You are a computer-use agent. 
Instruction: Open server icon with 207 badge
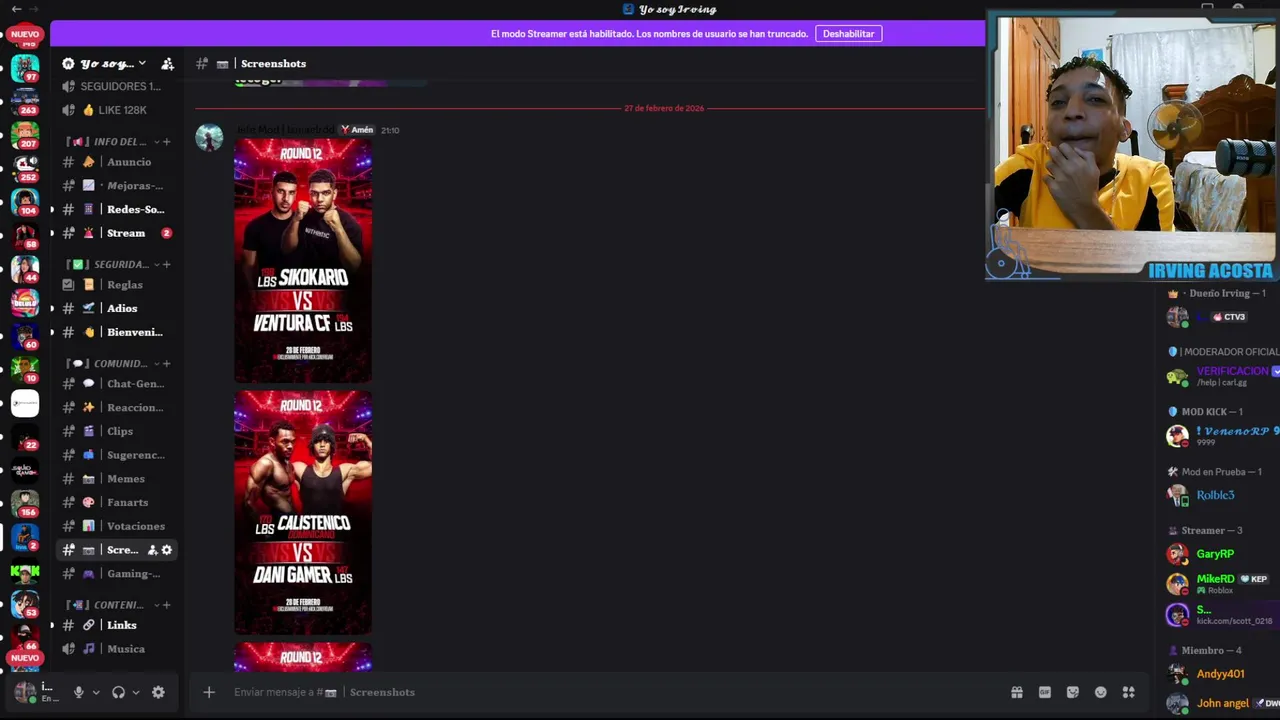(25, 135)
